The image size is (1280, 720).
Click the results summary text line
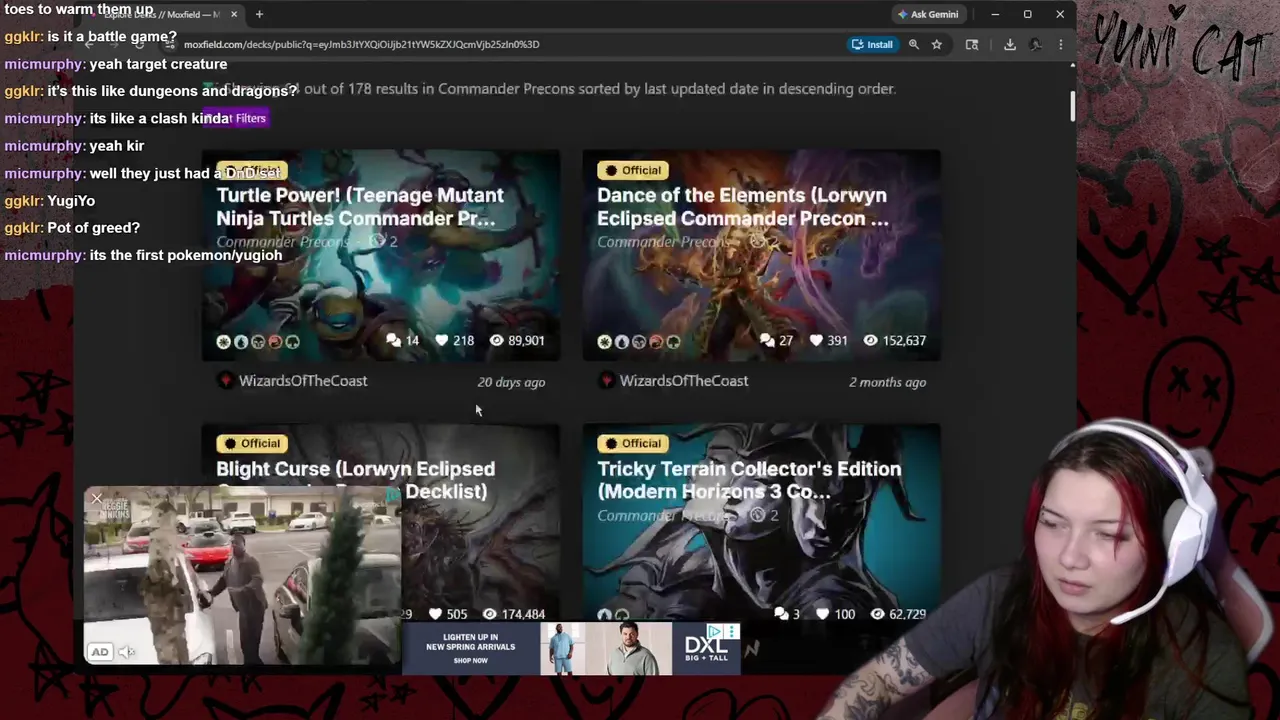click(550, 88)
